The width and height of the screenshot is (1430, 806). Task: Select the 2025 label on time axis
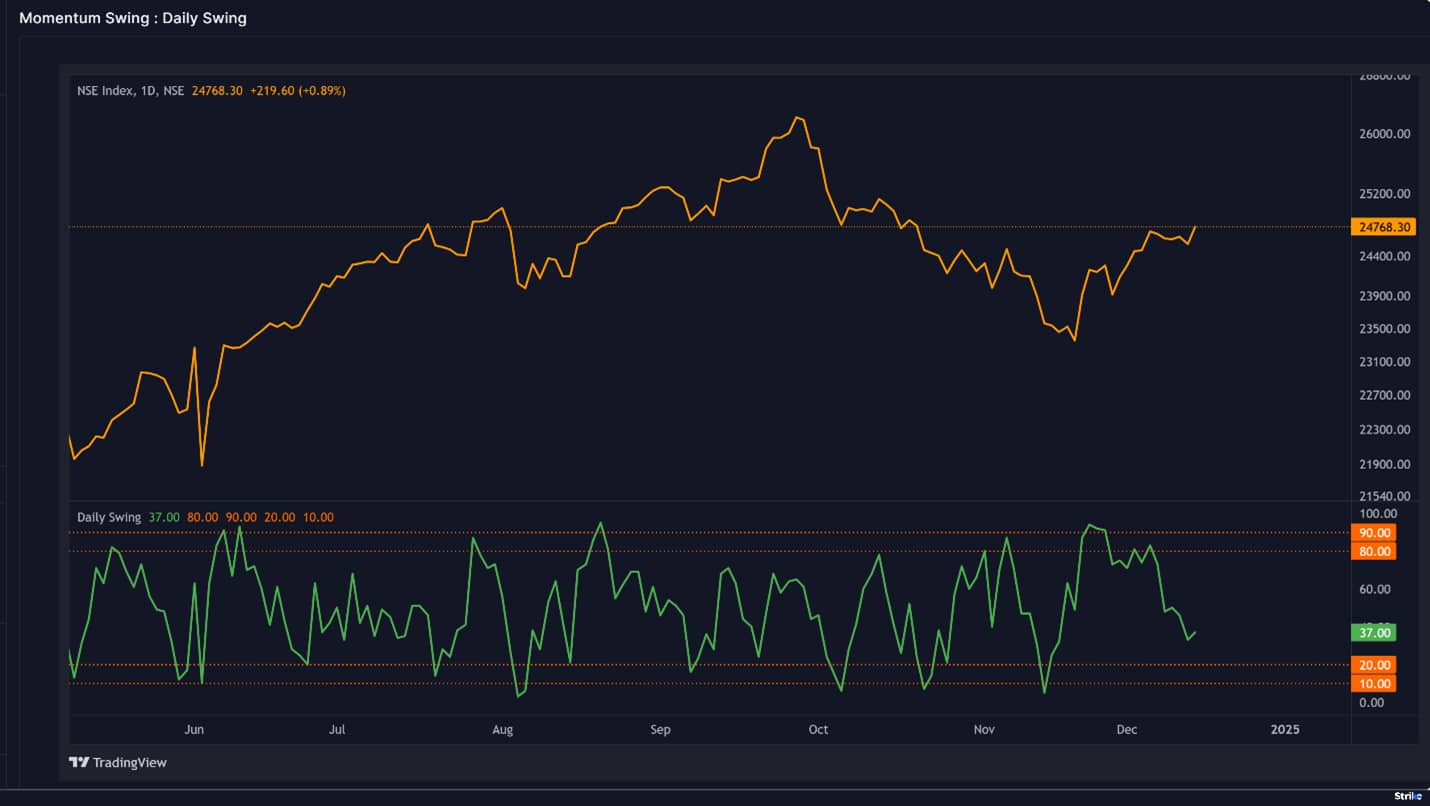pyautogui.click(x=1285, y=730)
